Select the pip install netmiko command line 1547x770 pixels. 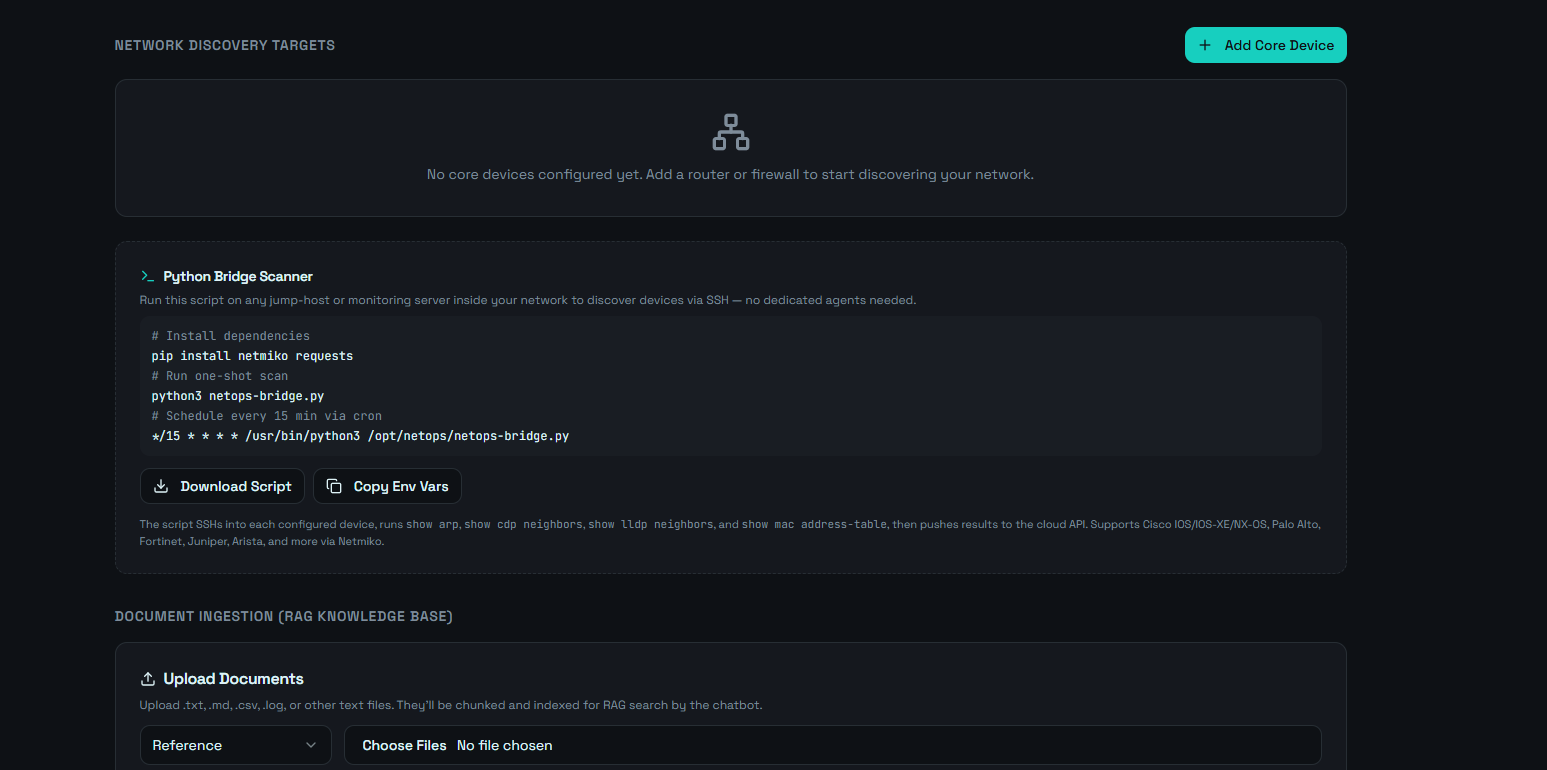[x=252, y=355]
